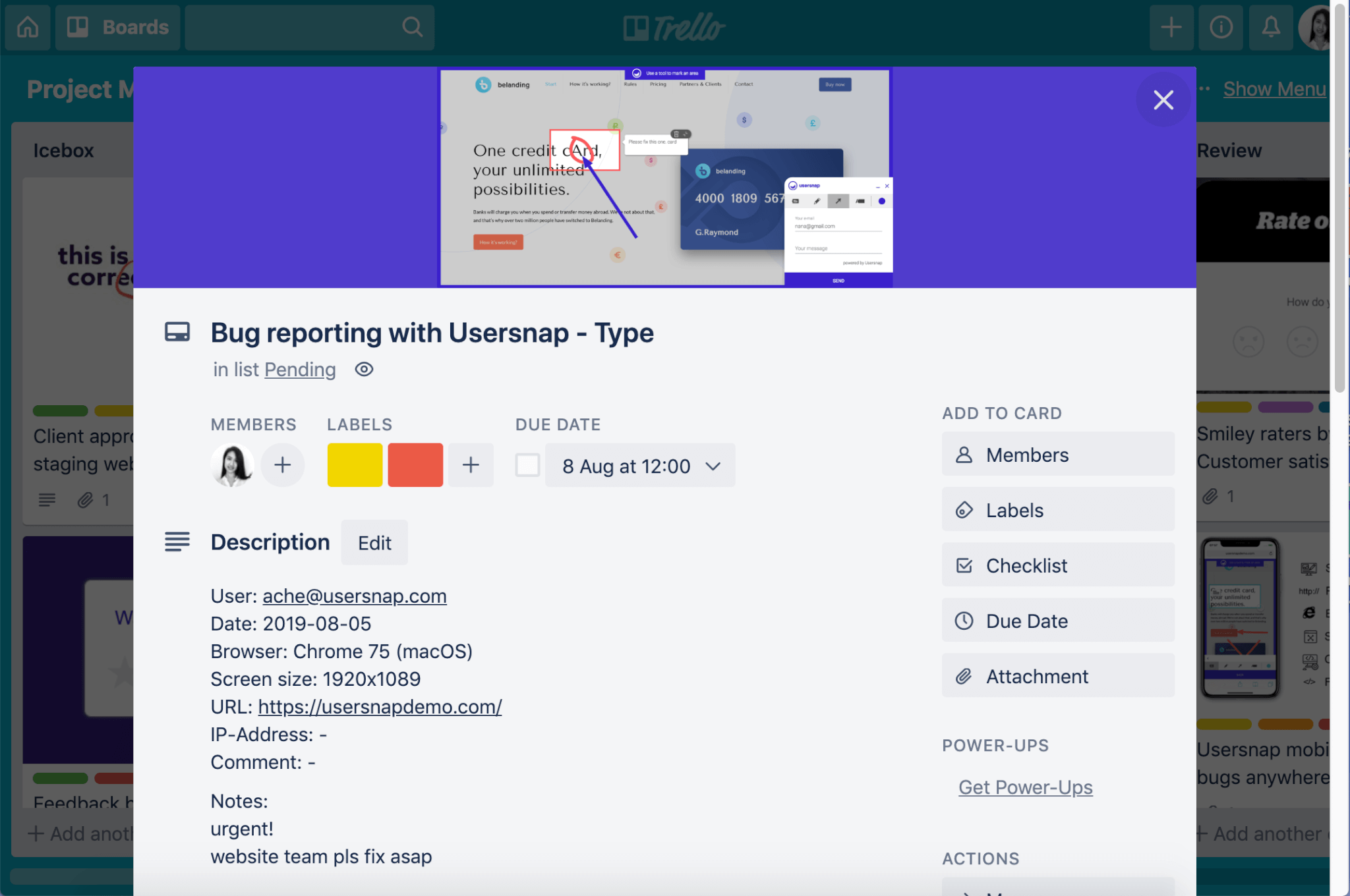
Task: Click the card title Bug reporting with Usersnap
Action: (432, 333)
